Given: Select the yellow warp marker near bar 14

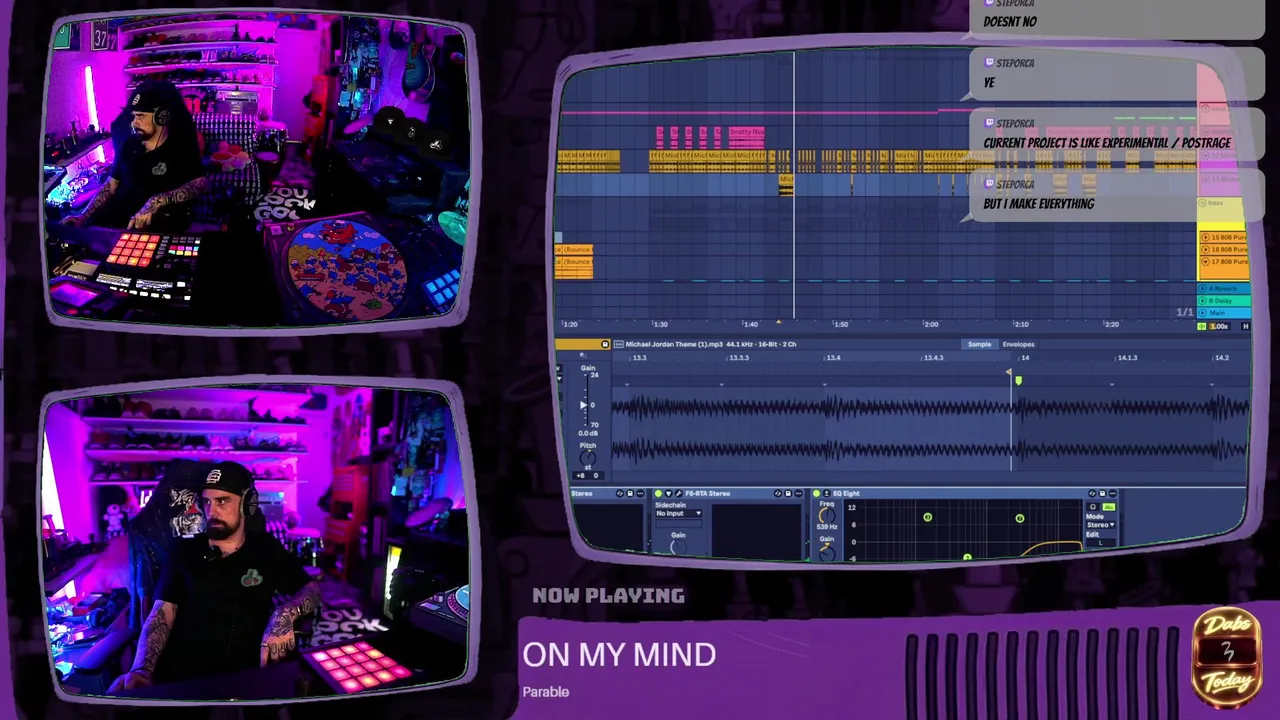Looking at the screenshot, I should 1018,380.
